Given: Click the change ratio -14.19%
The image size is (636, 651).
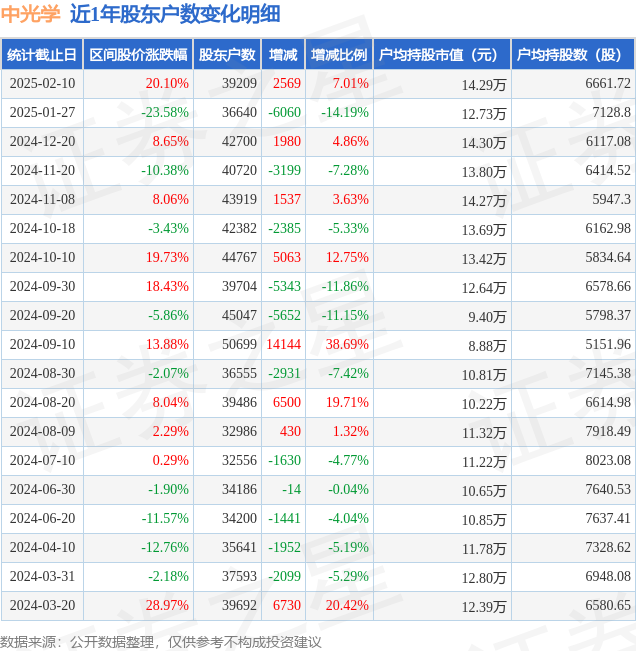Looking at the screenshot, I should (x=345, y=113).
